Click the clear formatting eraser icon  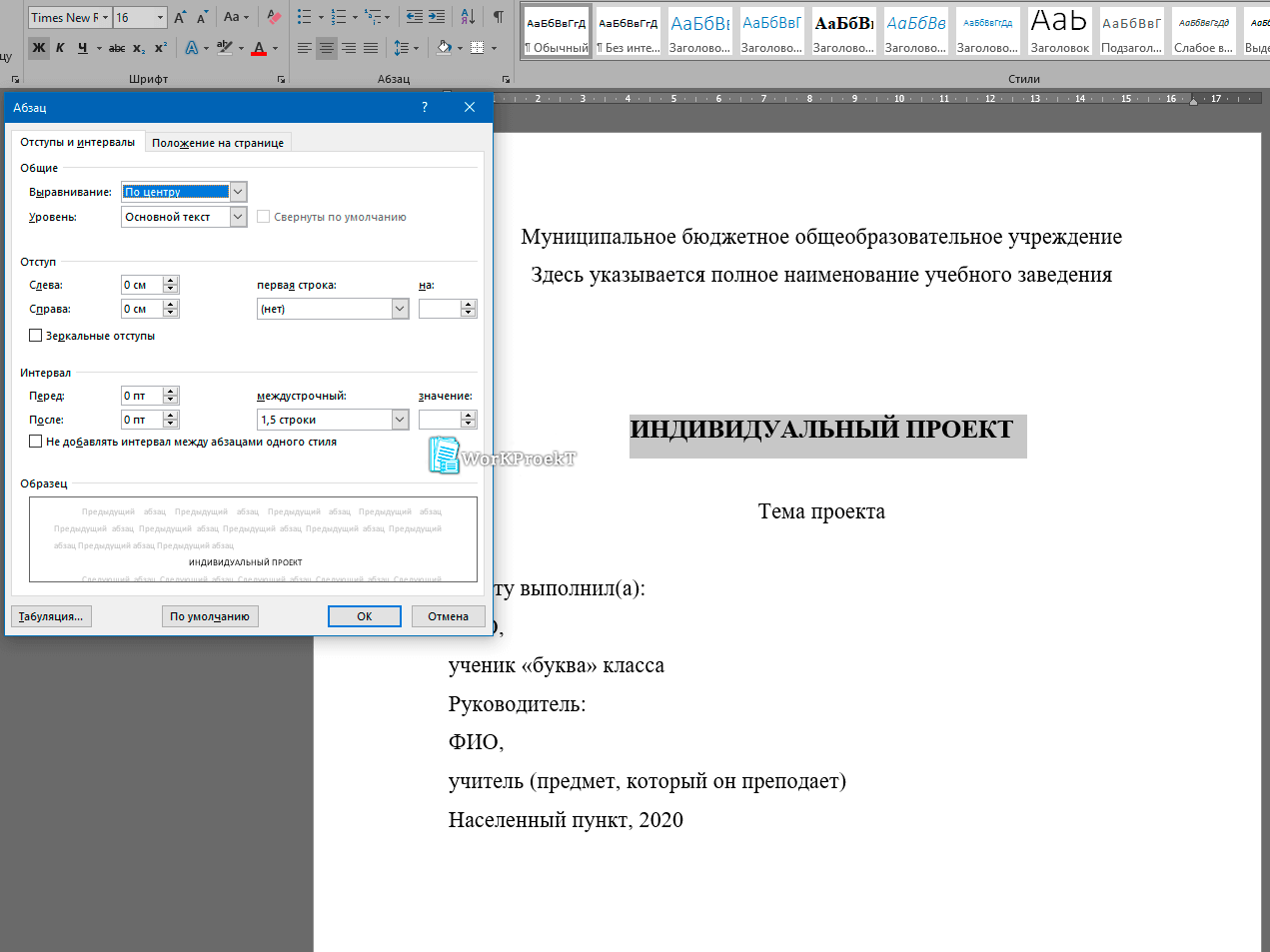tap(274, 17)
